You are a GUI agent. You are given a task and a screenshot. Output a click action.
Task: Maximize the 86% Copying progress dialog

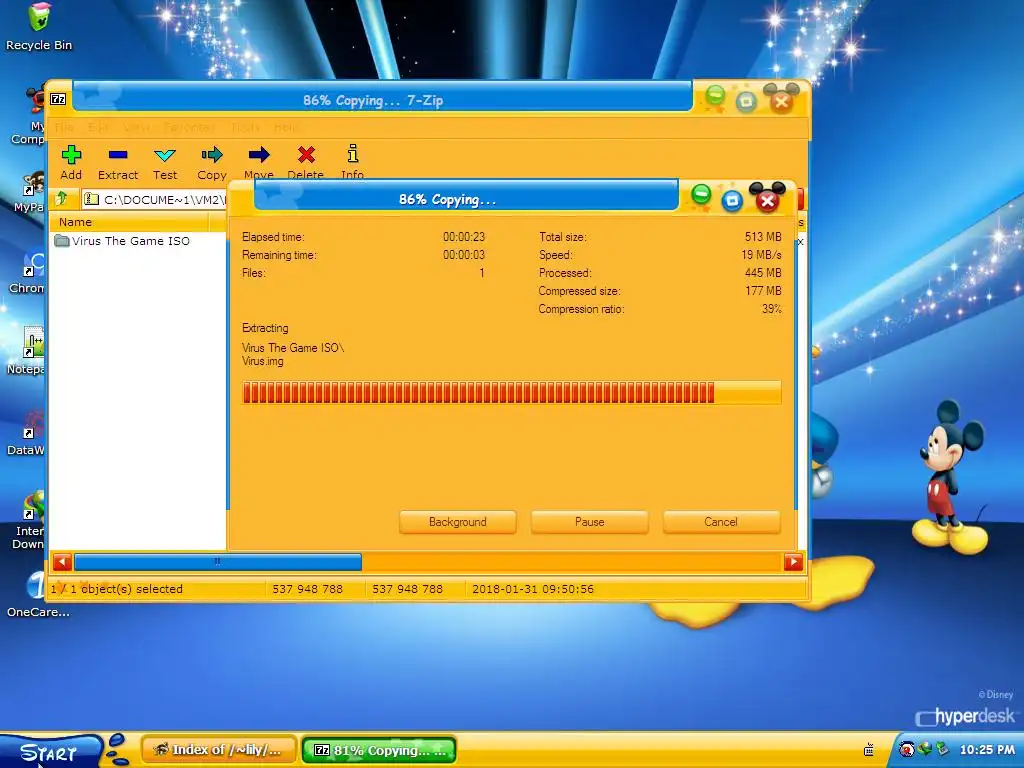tap(732, 200)
